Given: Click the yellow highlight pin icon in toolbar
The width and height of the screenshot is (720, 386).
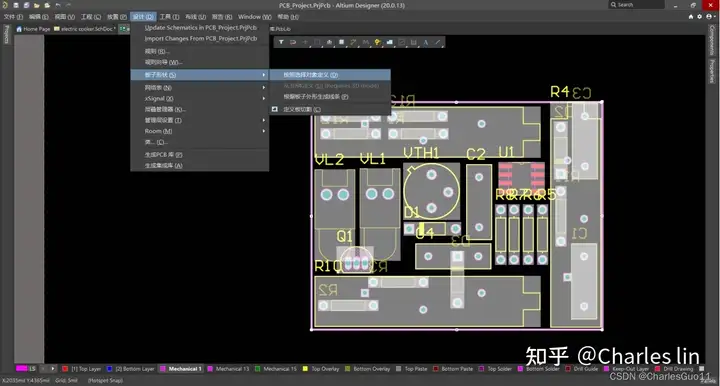Looking at the screenshot, I should pos(377,42).
